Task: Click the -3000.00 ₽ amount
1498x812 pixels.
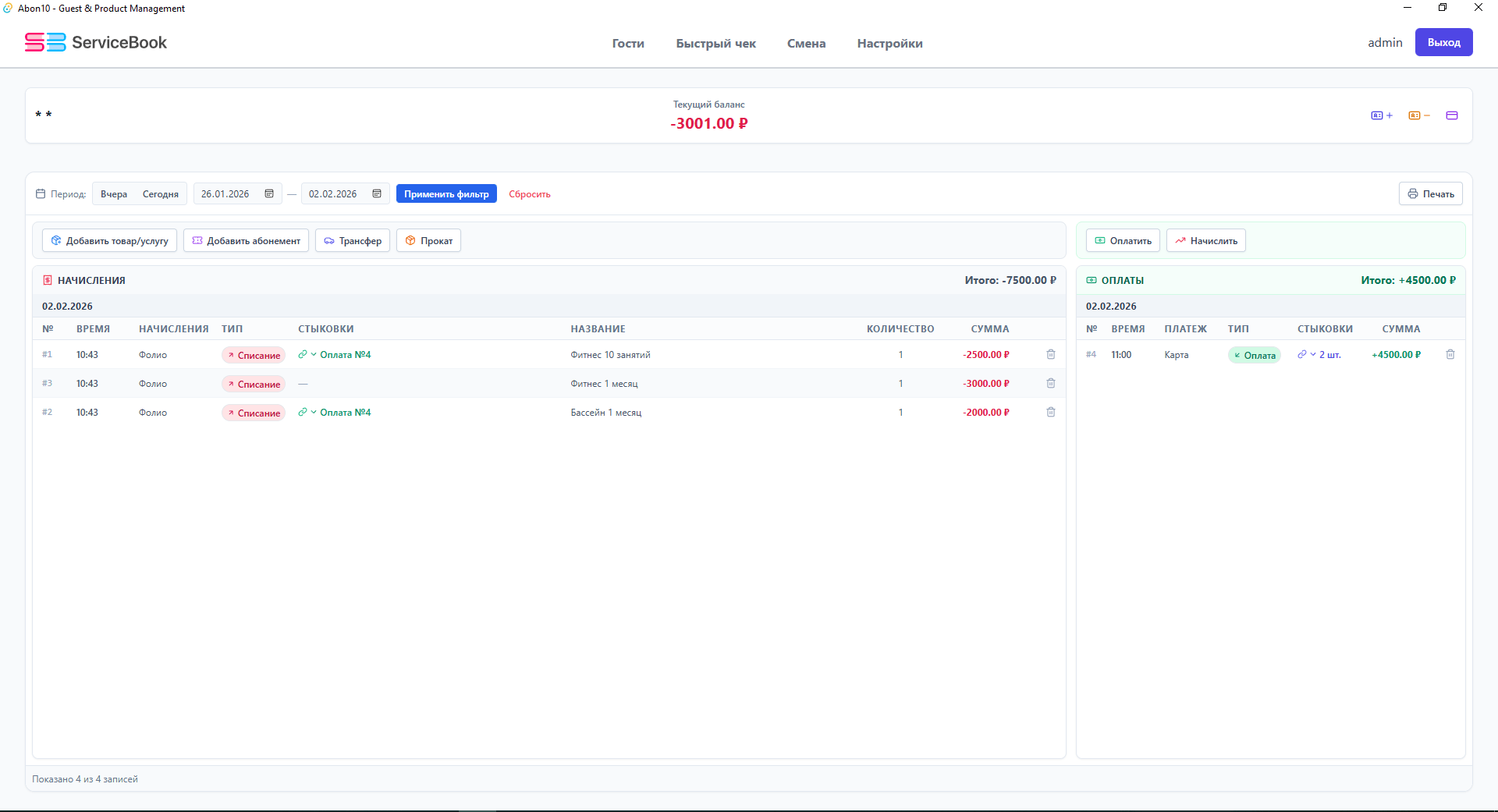Action: point(986,383)
